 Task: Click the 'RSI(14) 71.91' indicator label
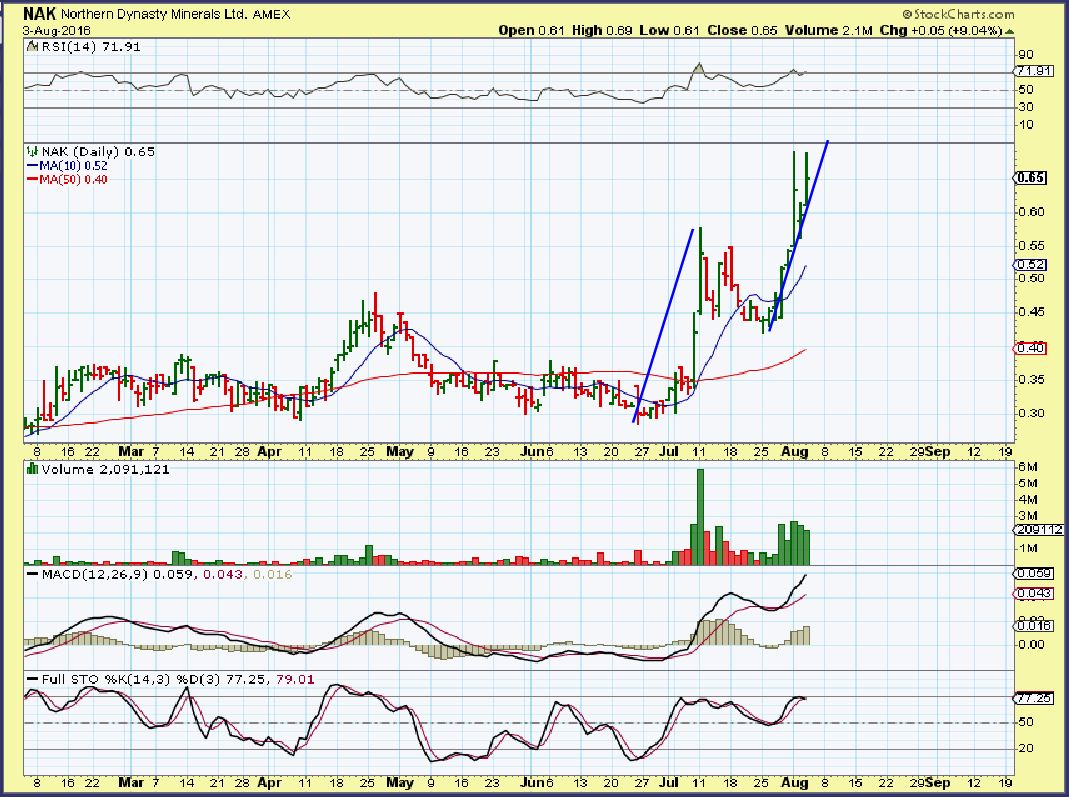pos(91,47)
